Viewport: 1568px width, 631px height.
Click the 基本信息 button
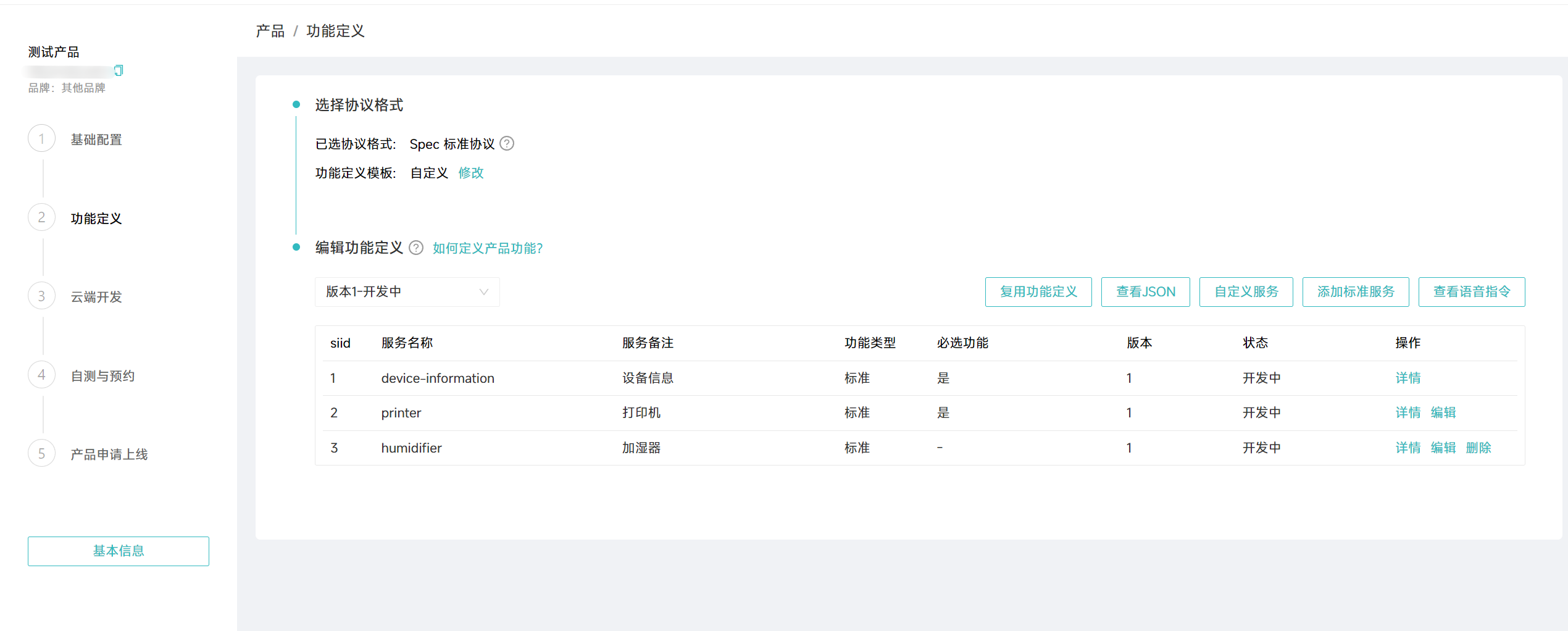pos(119,551)
